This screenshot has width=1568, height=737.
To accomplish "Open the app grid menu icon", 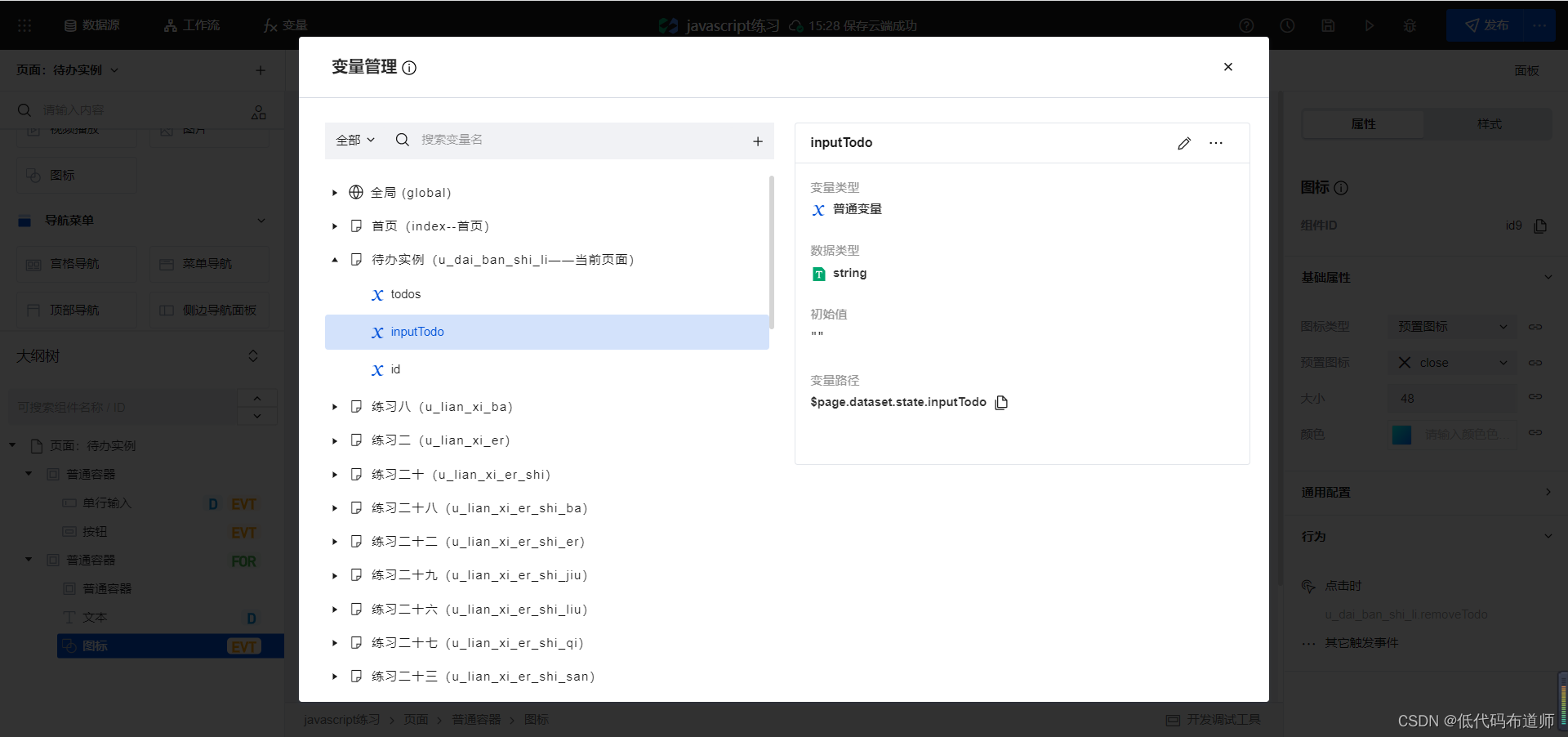I will click(x=24, y=25).
